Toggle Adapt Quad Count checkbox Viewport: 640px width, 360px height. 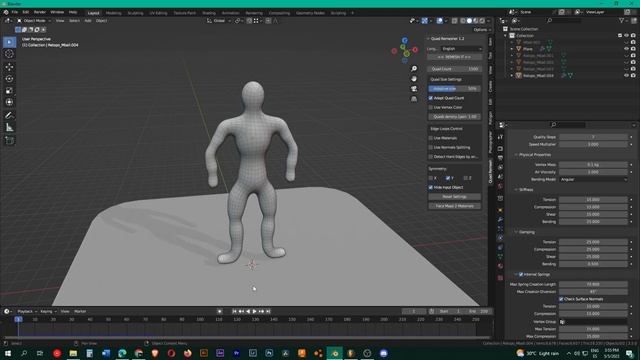coord(431,98)
